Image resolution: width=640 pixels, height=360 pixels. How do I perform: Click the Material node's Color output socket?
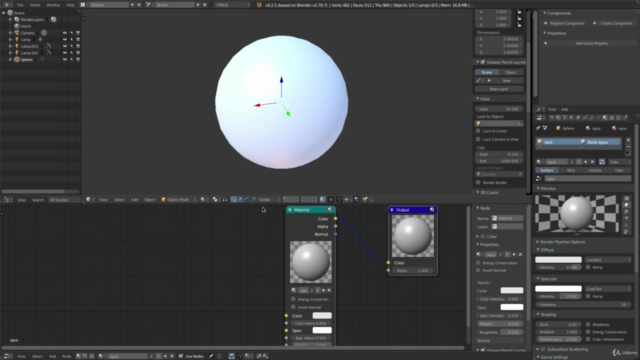point(336,218)
